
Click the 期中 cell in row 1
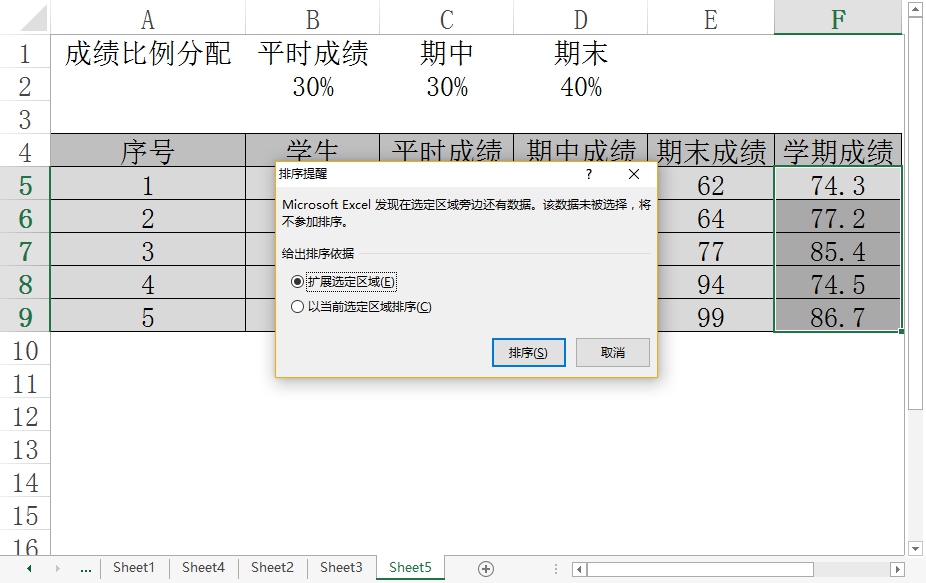tap(446, 53)
